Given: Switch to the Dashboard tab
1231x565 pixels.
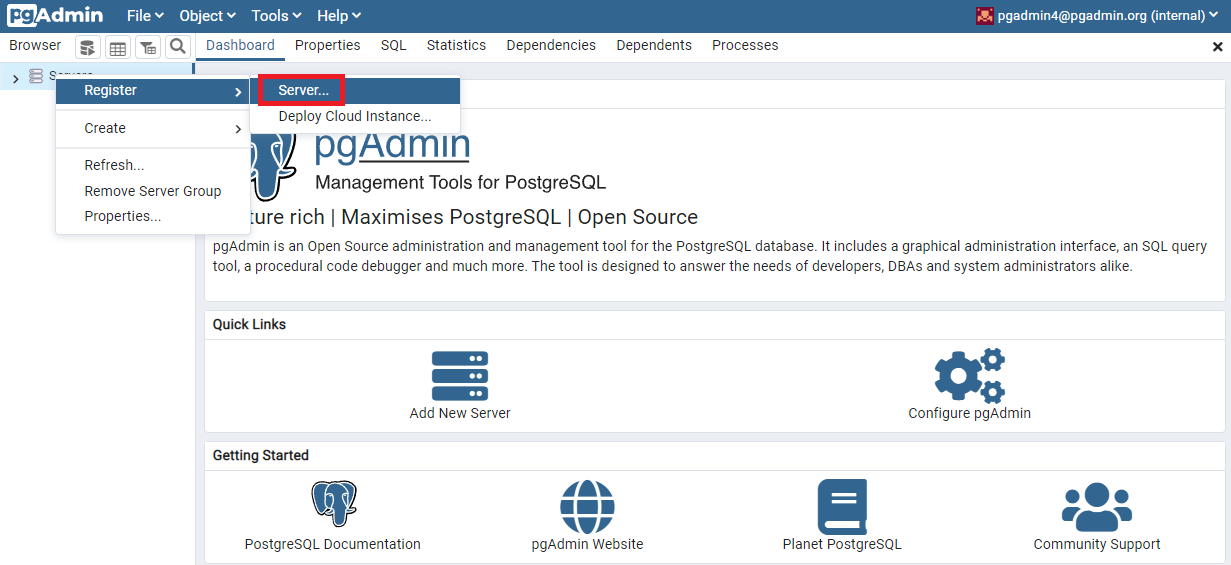Looking at the screenshot, I should [240, 46].
